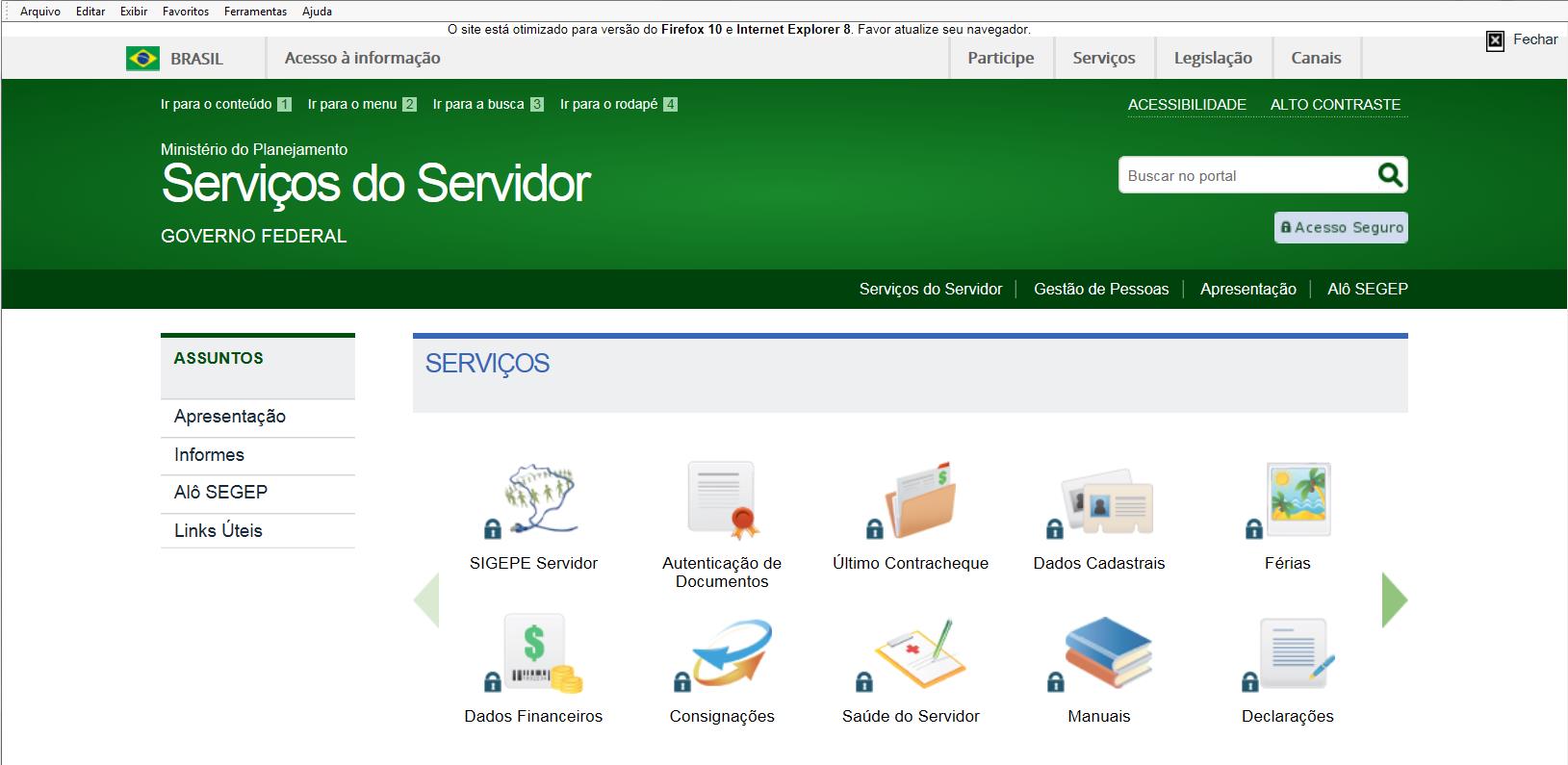
Task: Click the BRASIL link in top bar
Action: pyautogui.click(x=196, y=59)
